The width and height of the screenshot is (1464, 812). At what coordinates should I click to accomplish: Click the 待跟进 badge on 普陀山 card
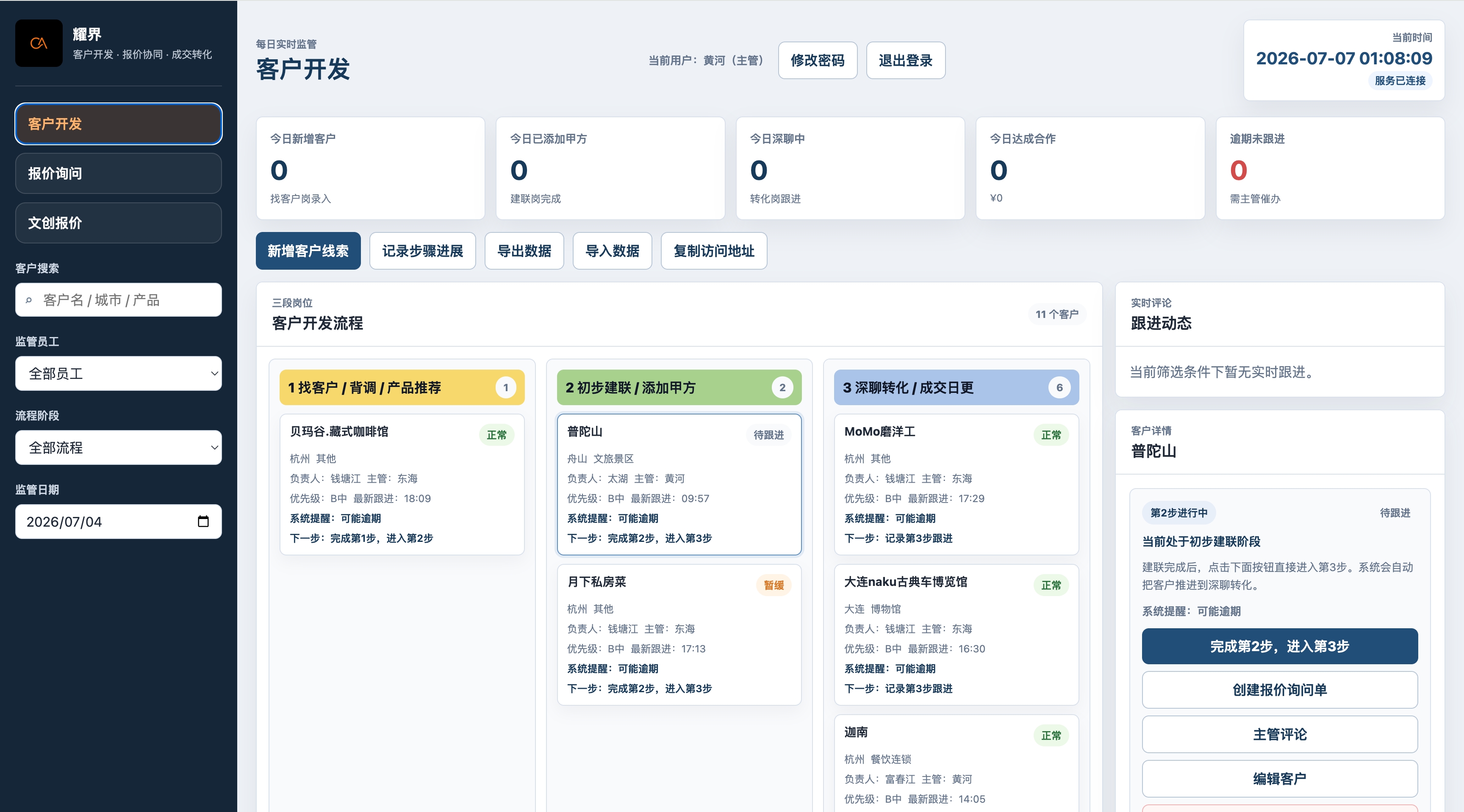pyautogui.click(x=768, y=435)
